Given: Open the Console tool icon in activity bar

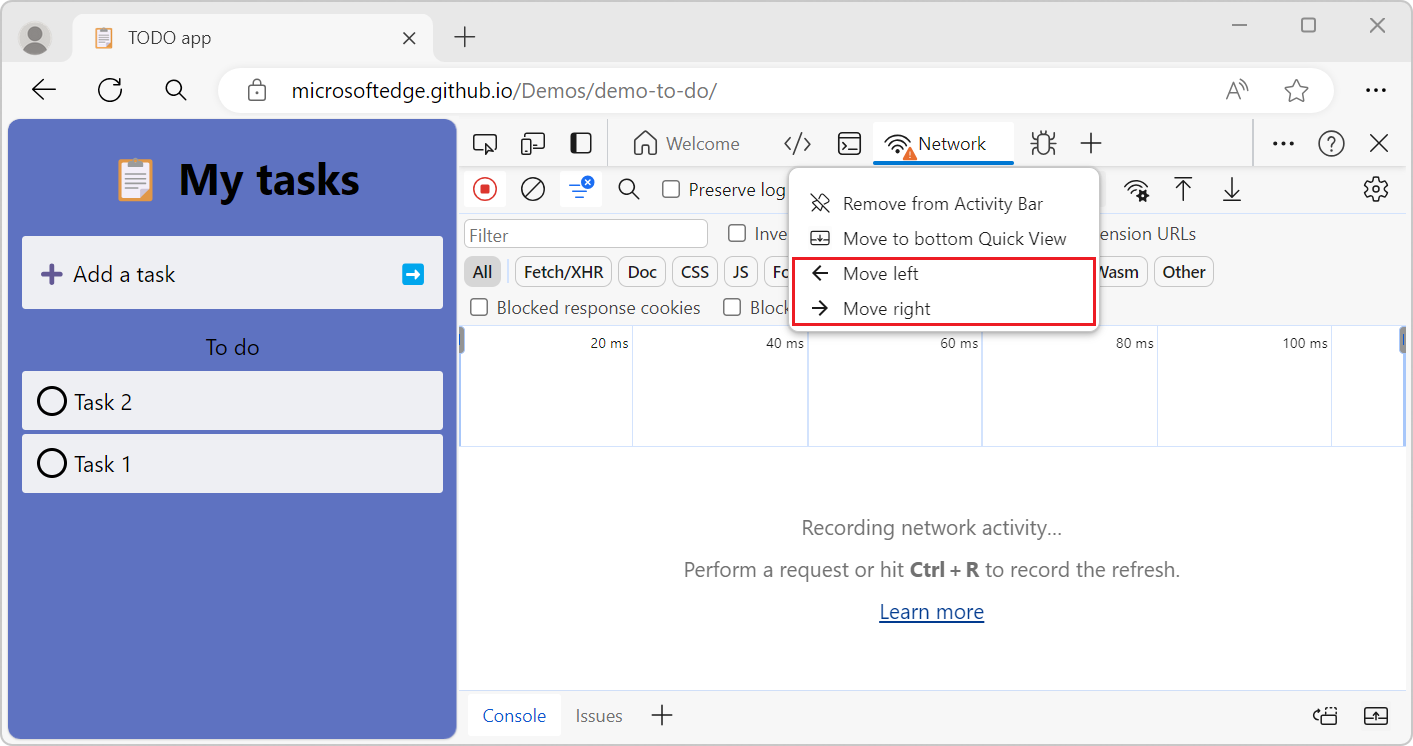Looking at the screenshot, I should pyautogui.click(x=849, y=144).
